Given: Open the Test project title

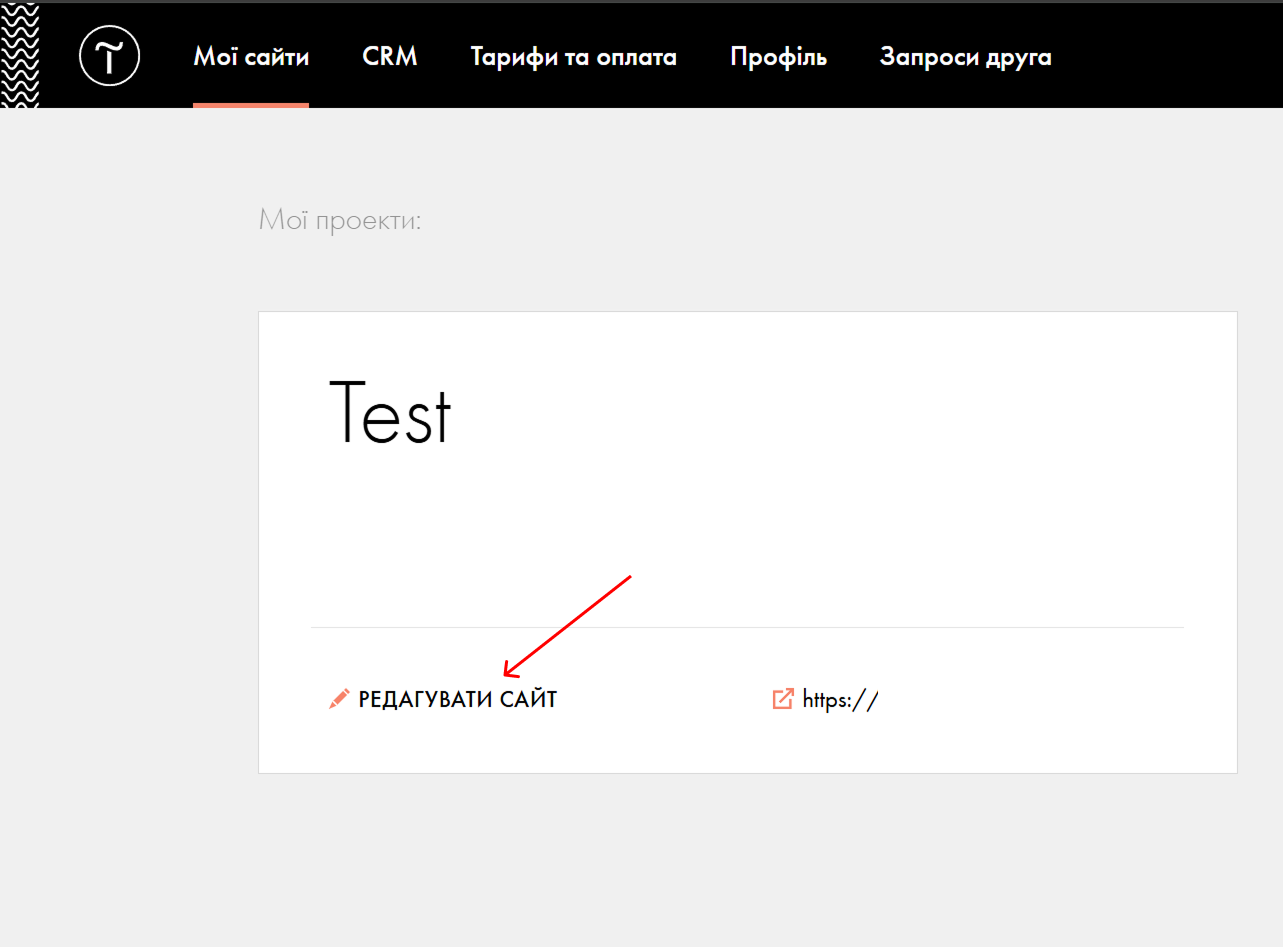Looking at the screenshot, I should [390, 413].
